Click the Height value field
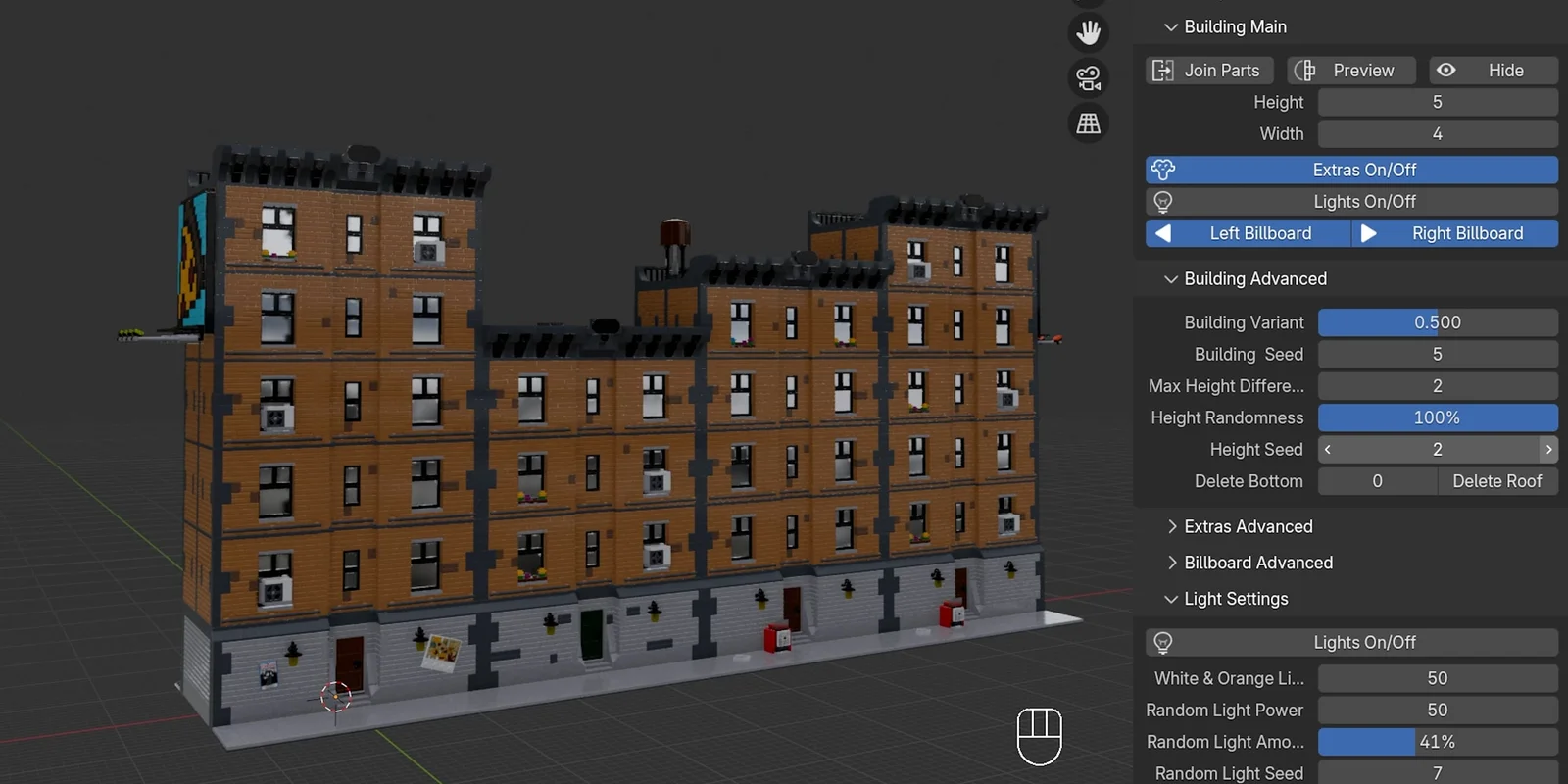The width and height of the screenshot is (1568, 784). (1438, 102)
